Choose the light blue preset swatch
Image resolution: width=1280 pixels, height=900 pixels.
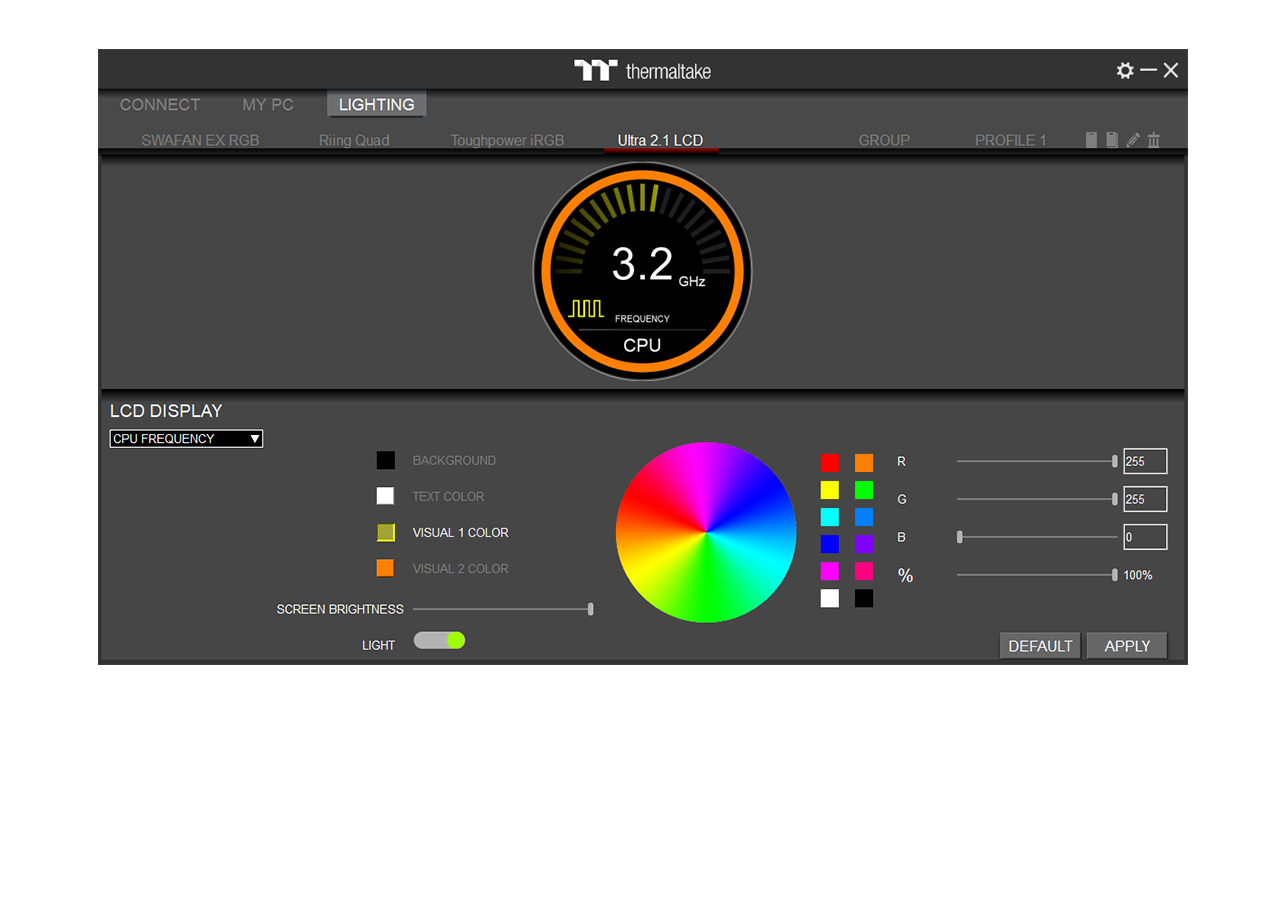point(864,517)
